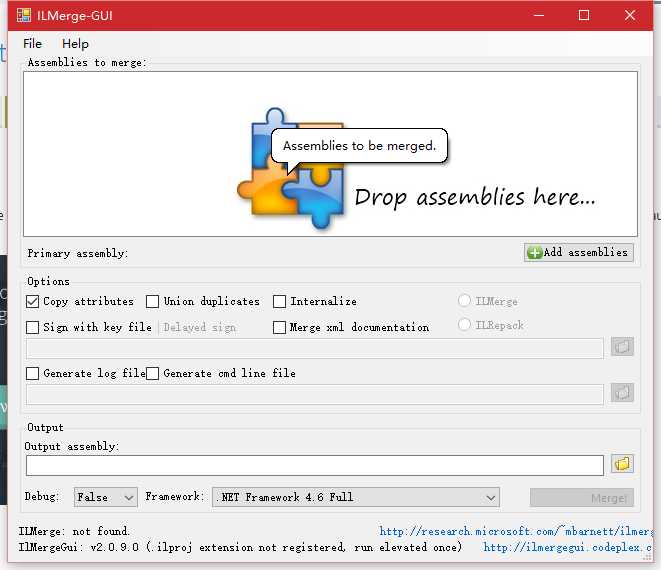Click the 'Primary assembly:' label
The width and height of the screenshot is (661, 570).
click(x=78, y=253)
